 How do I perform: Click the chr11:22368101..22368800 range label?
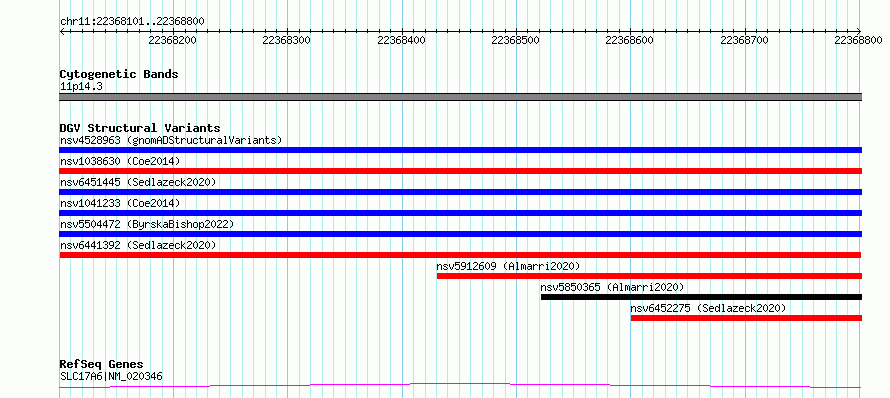coord(132,22)
